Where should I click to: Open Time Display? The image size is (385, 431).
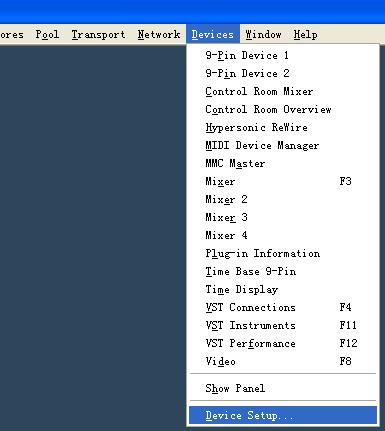pos(283,289)
